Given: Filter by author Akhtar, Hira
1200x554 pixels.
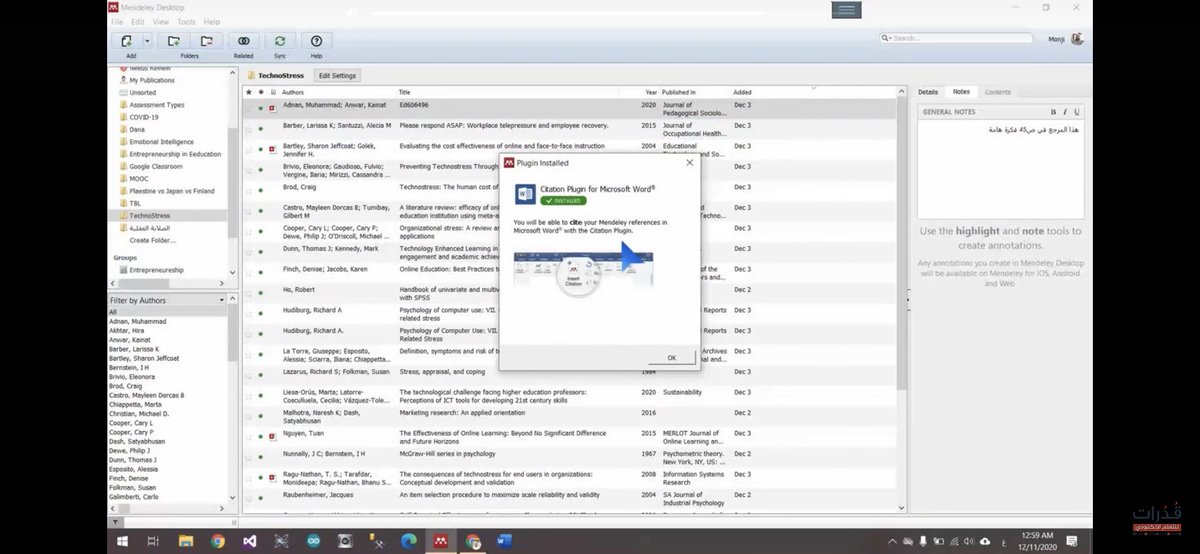Looking at the screenshot, I should 128,330.
